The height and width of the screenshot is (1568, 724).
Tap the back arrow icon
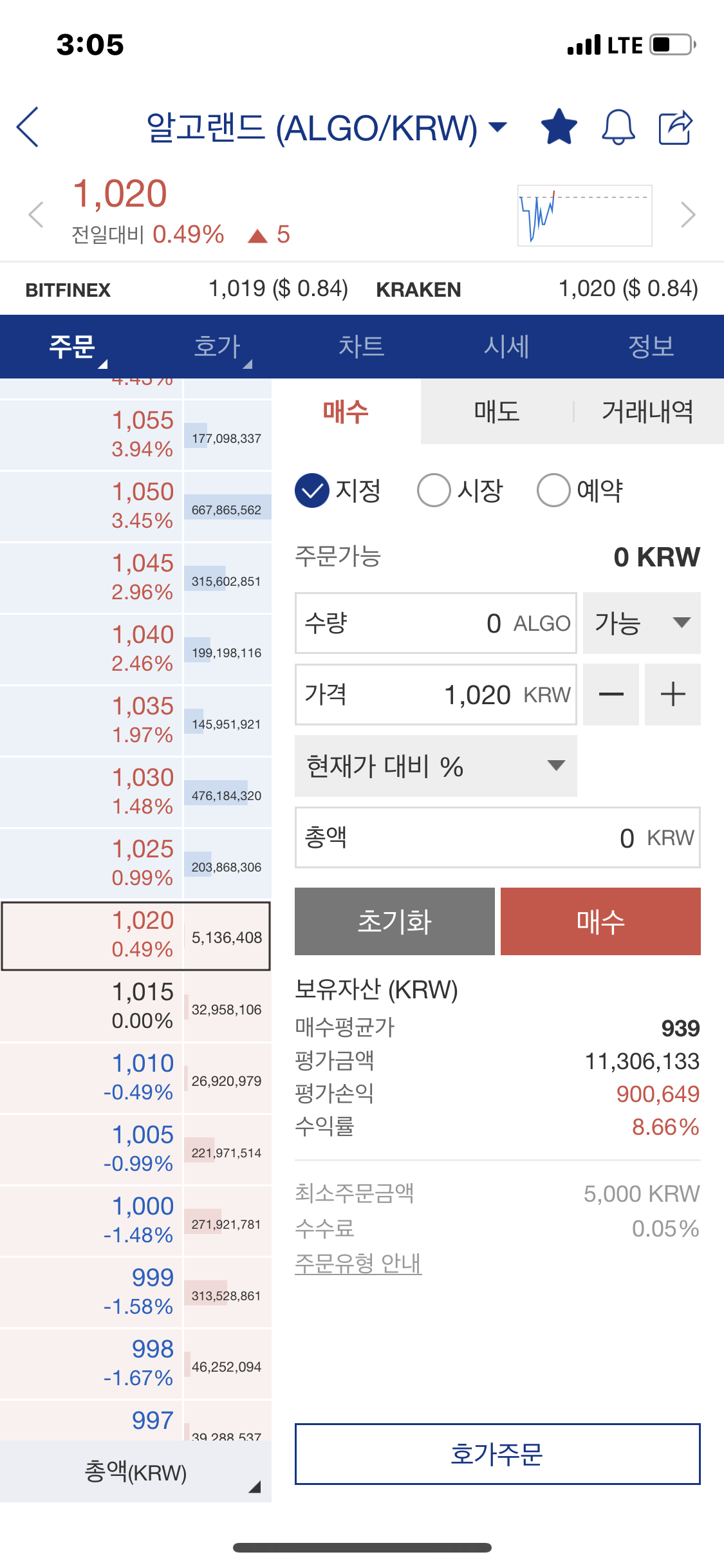(28, 127)
